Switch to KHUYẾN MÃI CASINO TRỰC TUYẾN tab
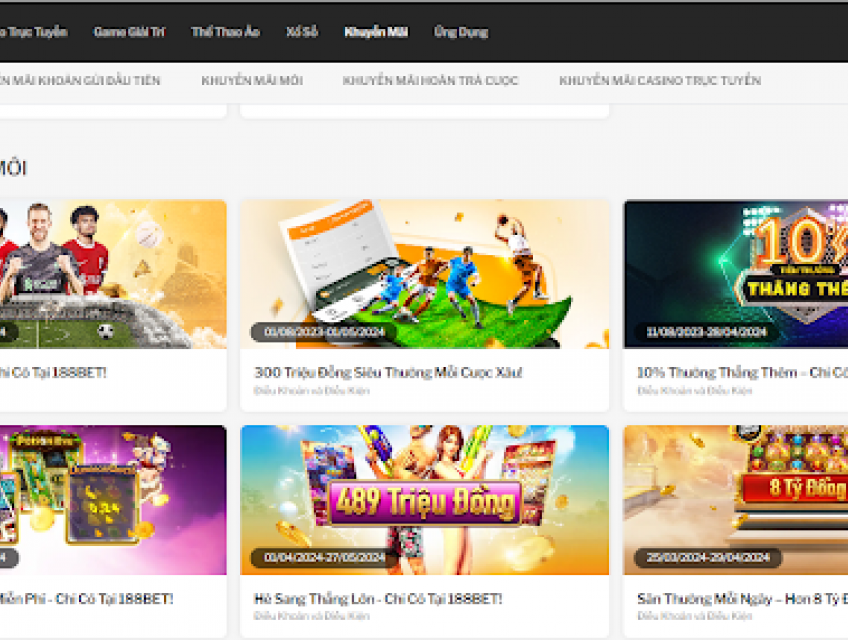 pyautogui.click(x=660, y=81)
